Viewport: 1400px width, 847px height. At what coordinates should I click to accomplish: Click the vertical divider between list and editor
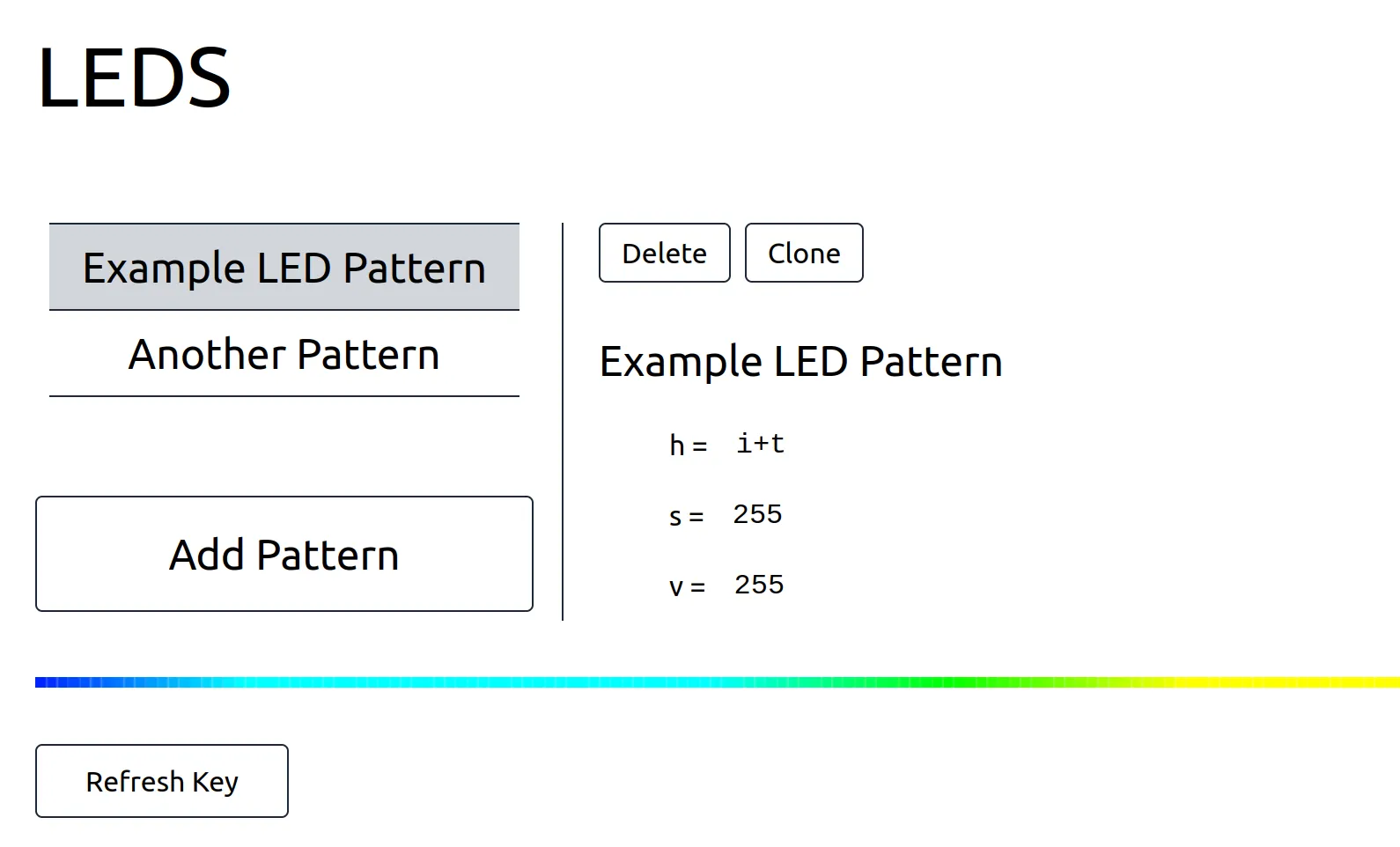(x=563, y=423)
